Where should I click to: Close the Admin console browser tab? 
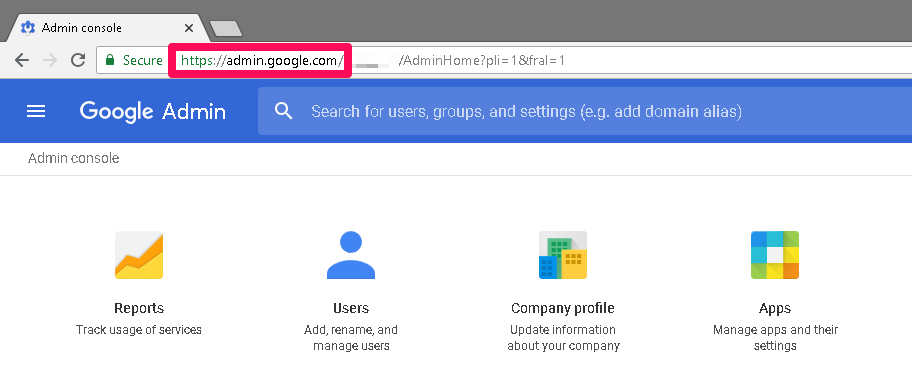point(188,28)
